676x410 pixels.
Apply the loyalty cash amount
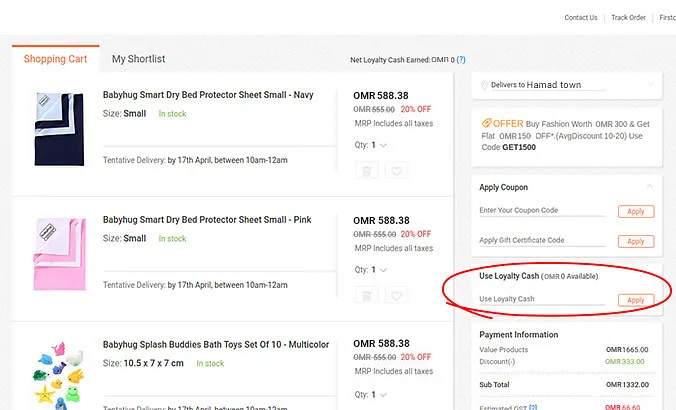pos(636,300)
